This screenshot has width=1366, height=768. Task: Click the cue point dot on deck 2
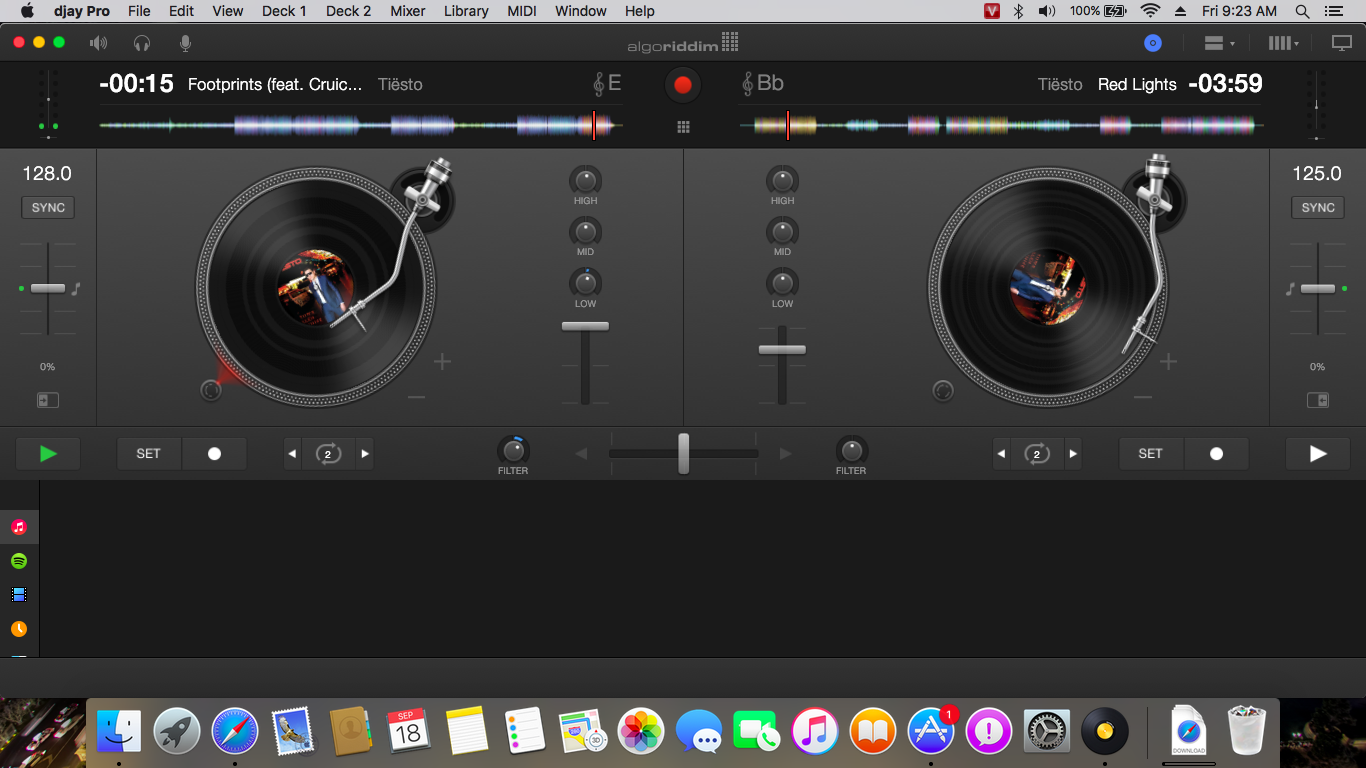(1216, 453)
